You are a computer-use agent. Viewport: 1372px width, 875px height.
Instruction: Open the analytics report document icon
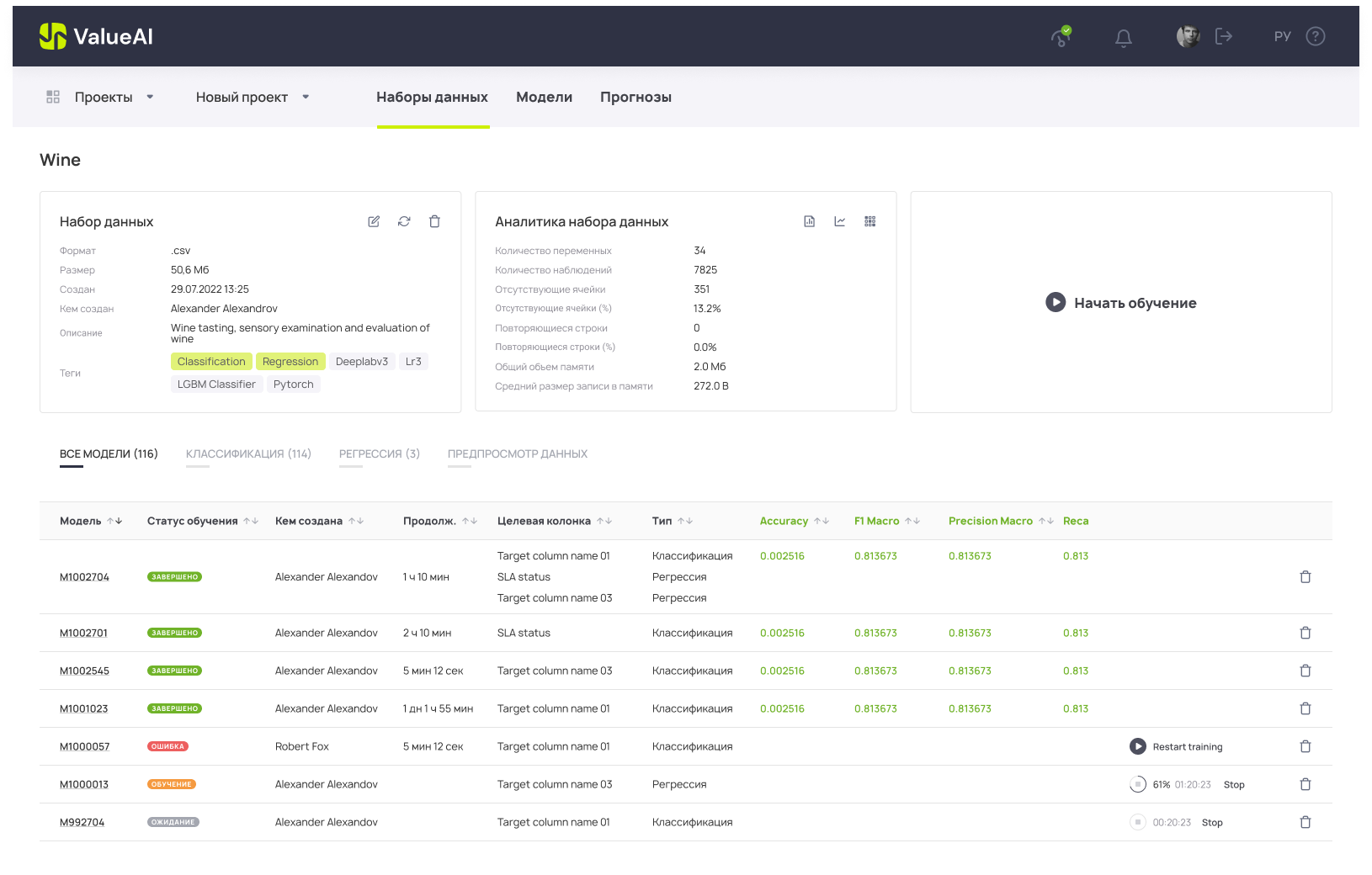(809, 221)
